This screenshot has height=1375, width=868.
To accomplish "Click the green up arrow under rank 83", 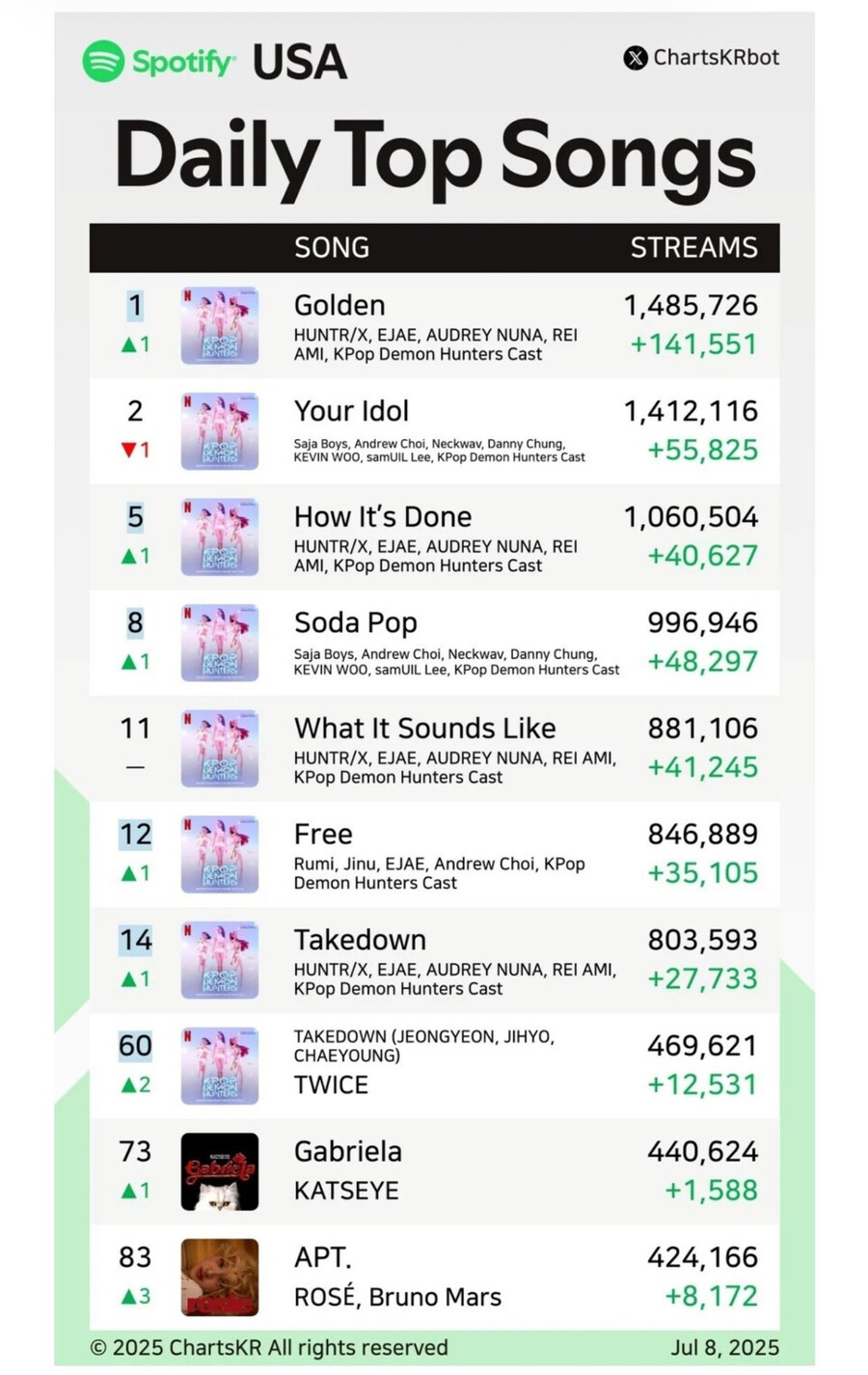I will [128, 1297].
